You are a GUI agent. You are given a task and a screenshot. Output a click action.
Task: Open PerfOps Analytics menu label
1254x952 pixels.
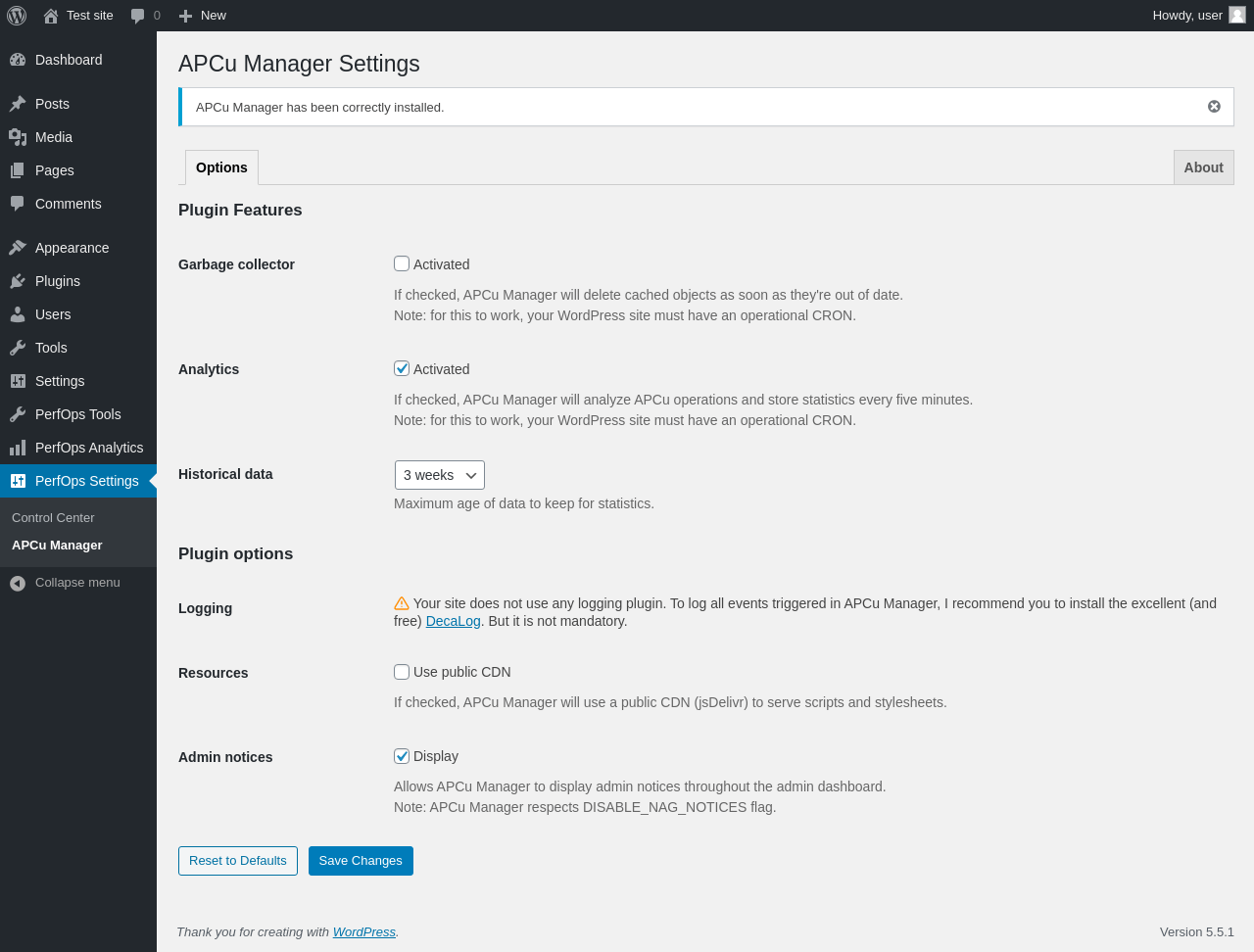point(89,448)
